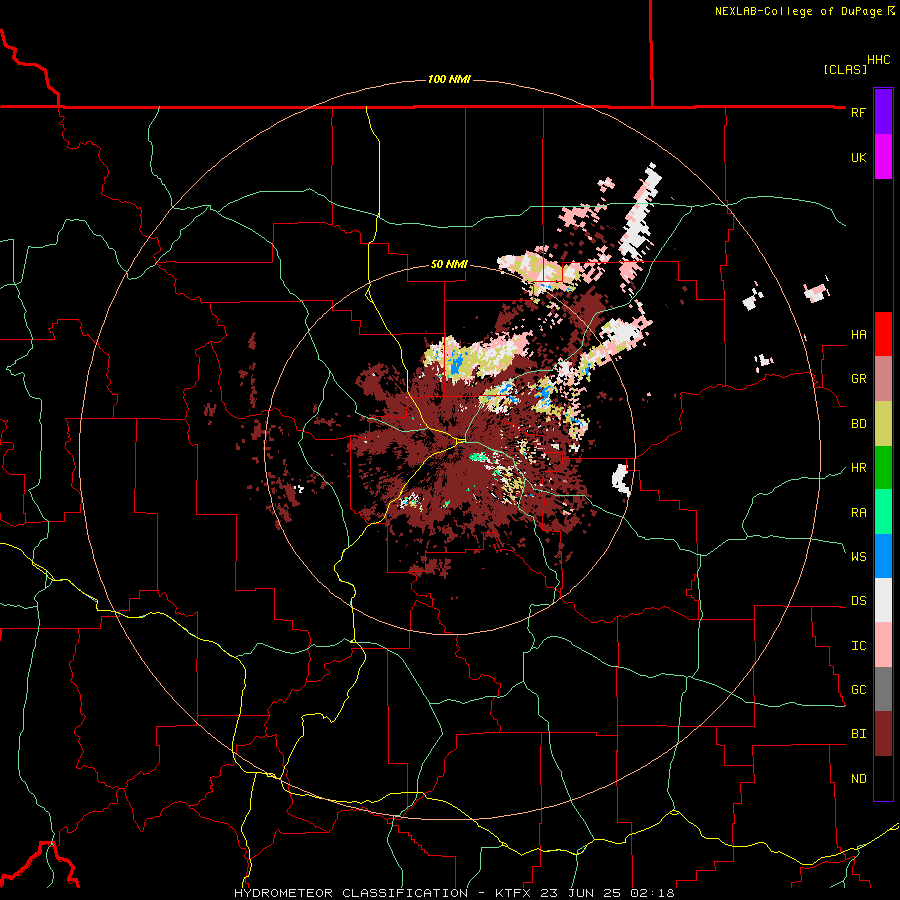Click the HA red legend swatch
The height and width of the screenshot is (900, 900).
(x=883, y=334)
